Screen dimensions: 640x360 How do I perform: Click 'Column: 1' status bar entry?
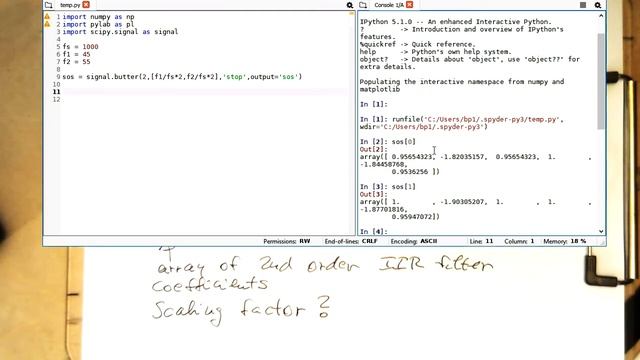pyautogui.click(x=519, y=241)
